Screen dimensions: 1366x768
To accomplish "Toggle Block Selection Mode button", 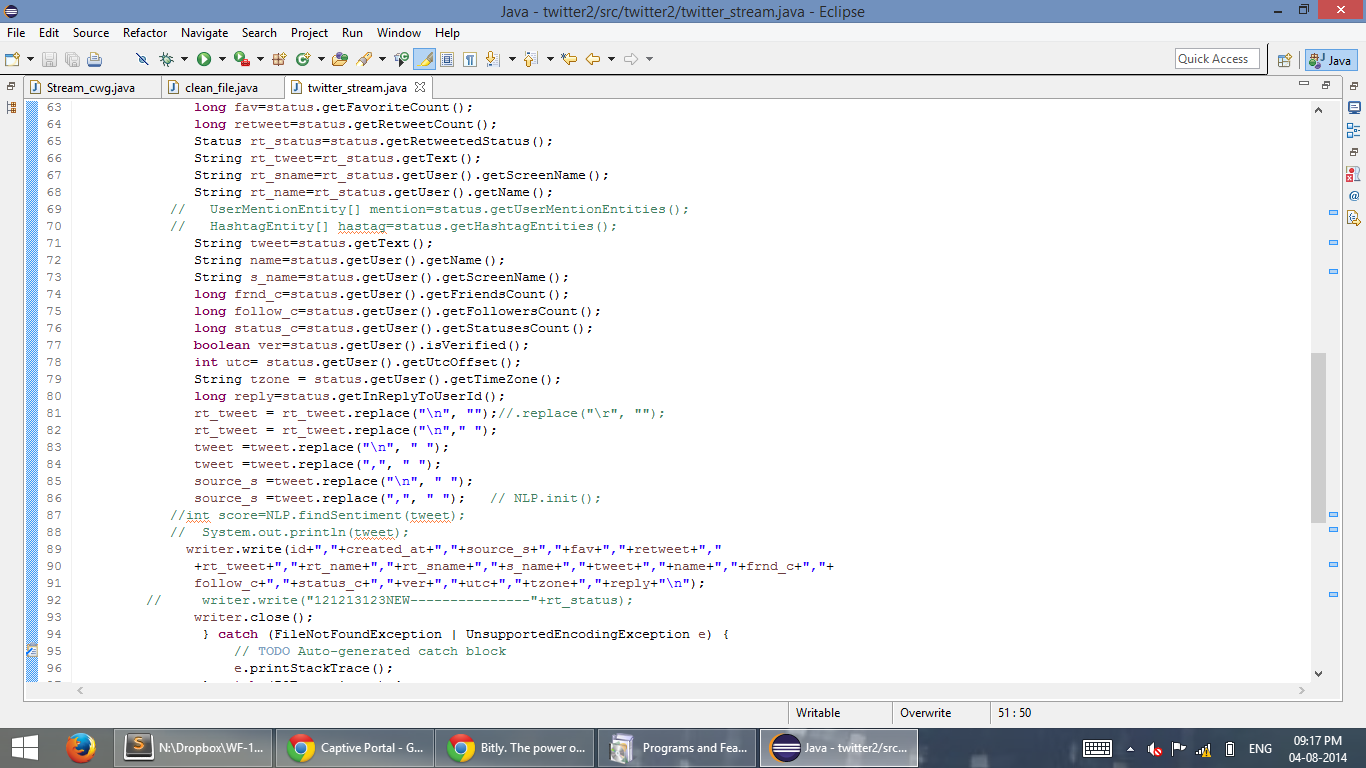I will (x=447, y=59).
